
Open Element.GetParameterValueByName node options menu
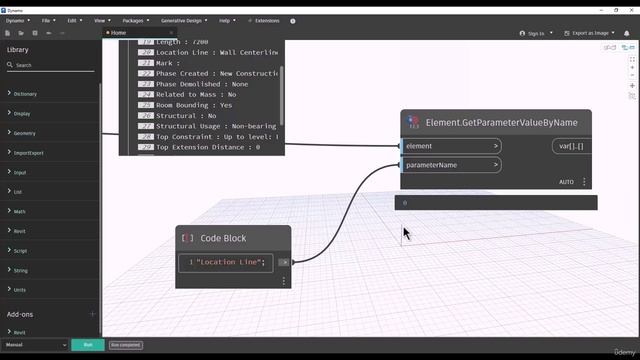coord(584,182)
